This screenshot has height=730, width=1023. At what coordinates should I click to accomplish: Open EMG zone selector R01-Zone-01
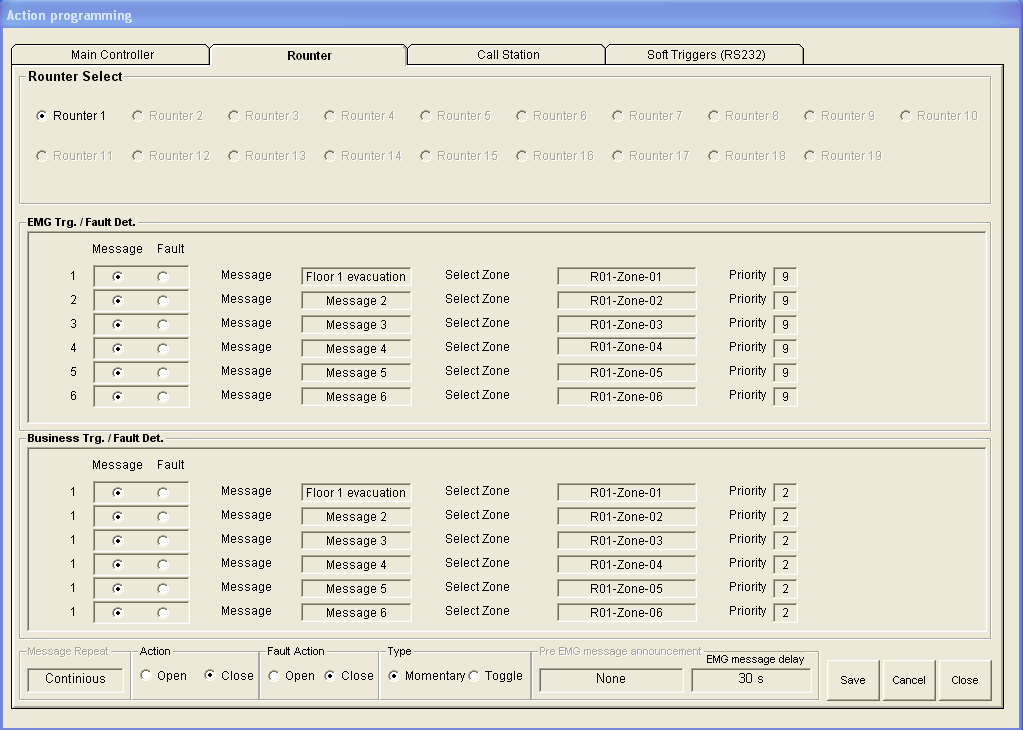626,277
